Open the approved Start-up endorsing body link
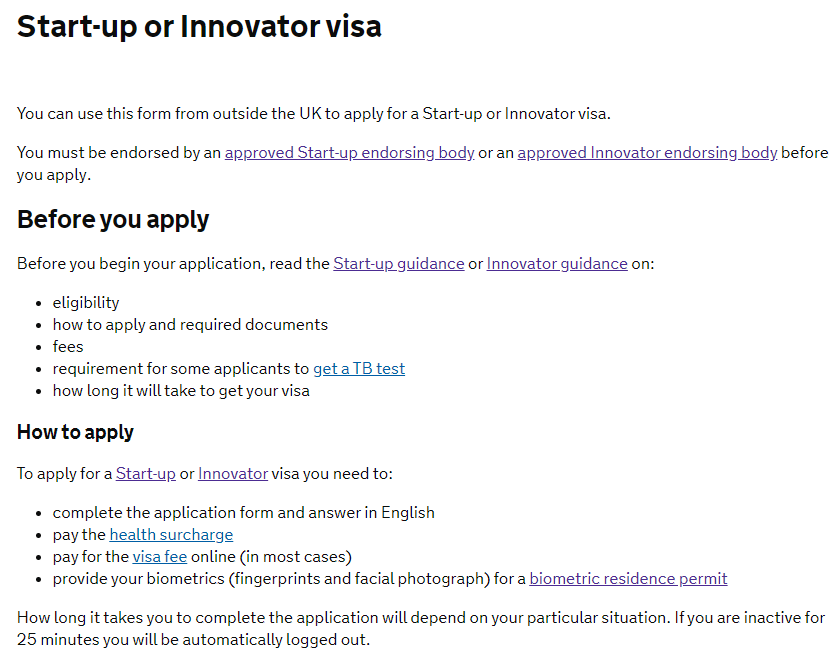 [349, 153]
